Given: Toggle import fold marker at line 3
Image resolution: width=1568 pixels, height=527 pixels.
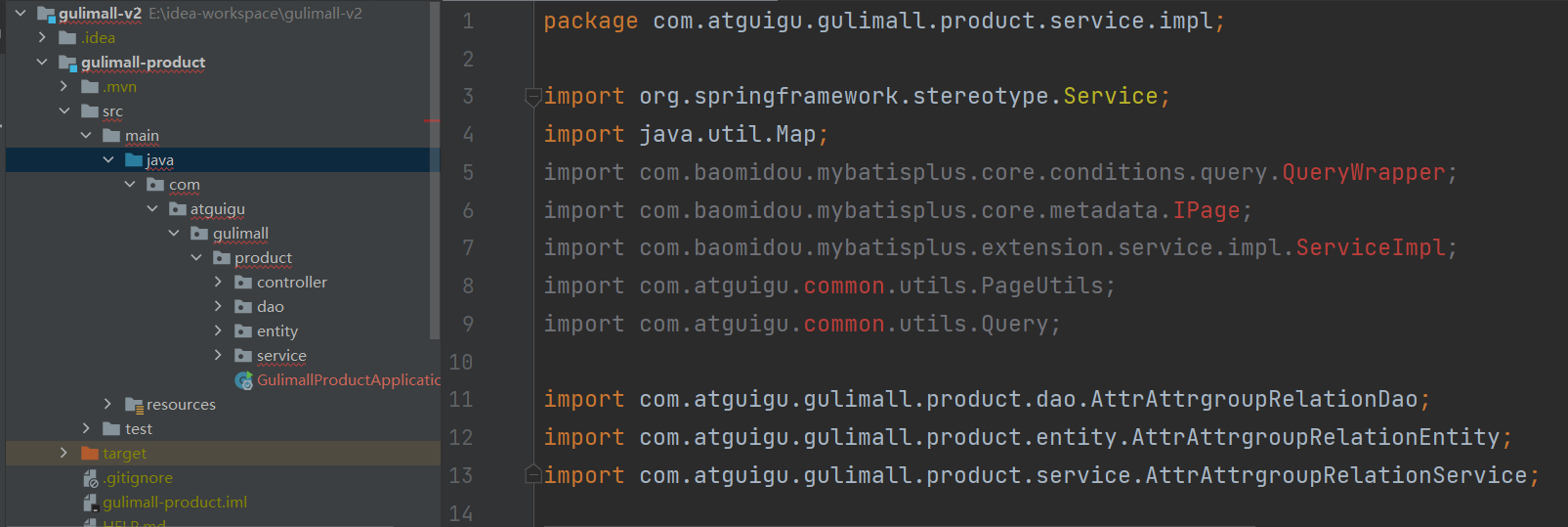Looking at the screenshot, I should [x=533, y=96].
